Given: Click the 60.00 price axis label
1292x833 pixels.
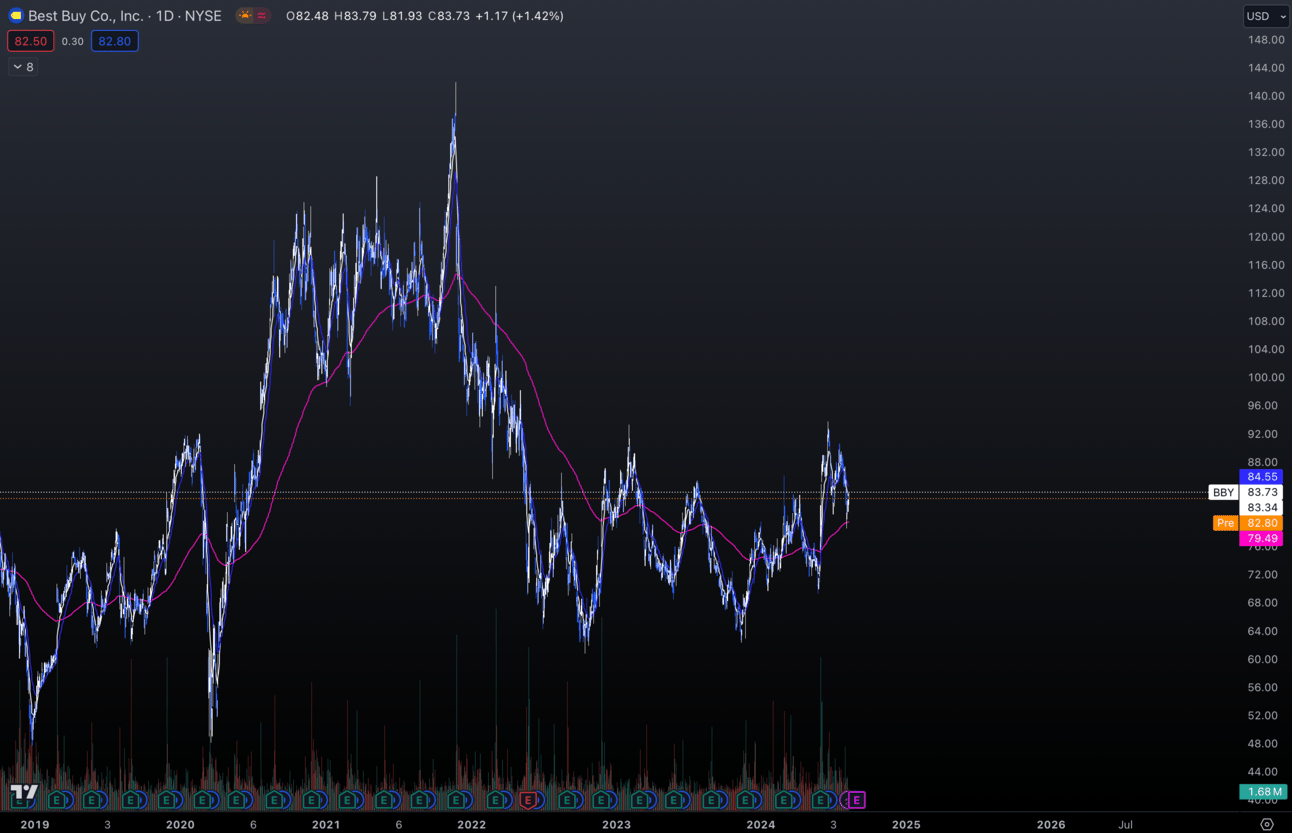Looking at the screenshot, I should point(1265,659).
